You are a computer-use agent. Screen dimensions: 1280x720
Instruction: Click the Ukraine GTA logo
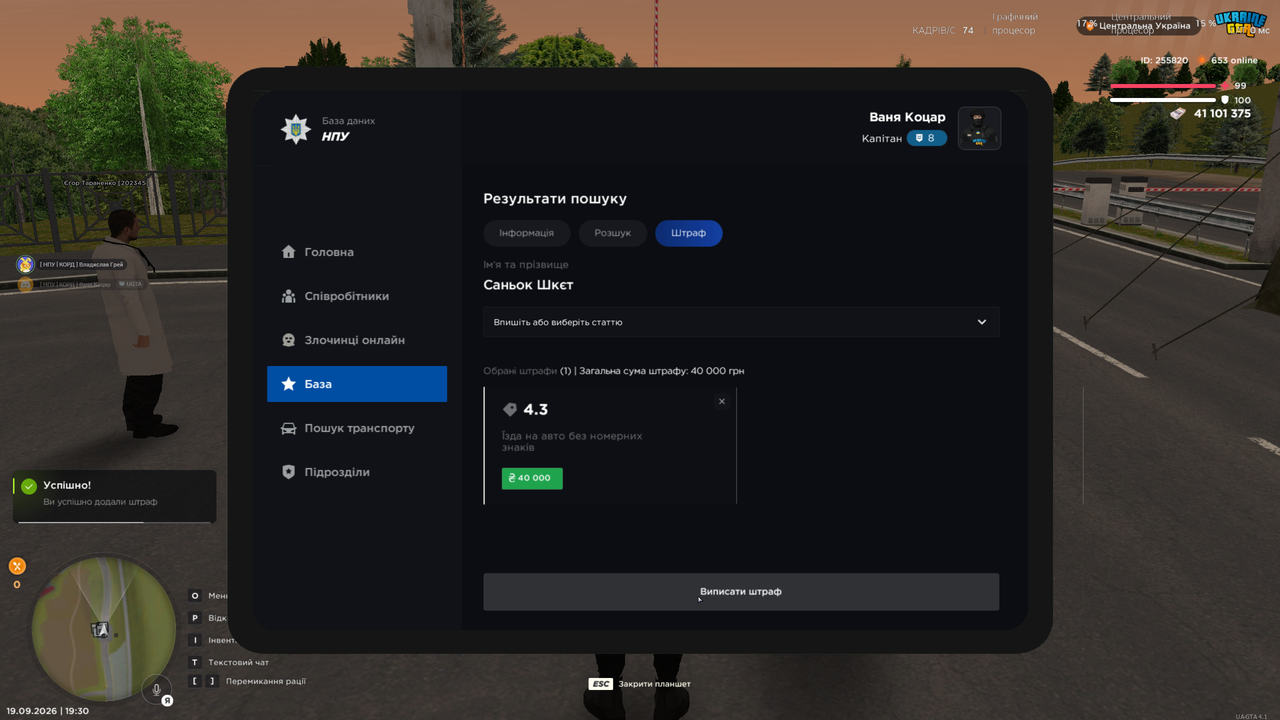[x=1240, y=22]
